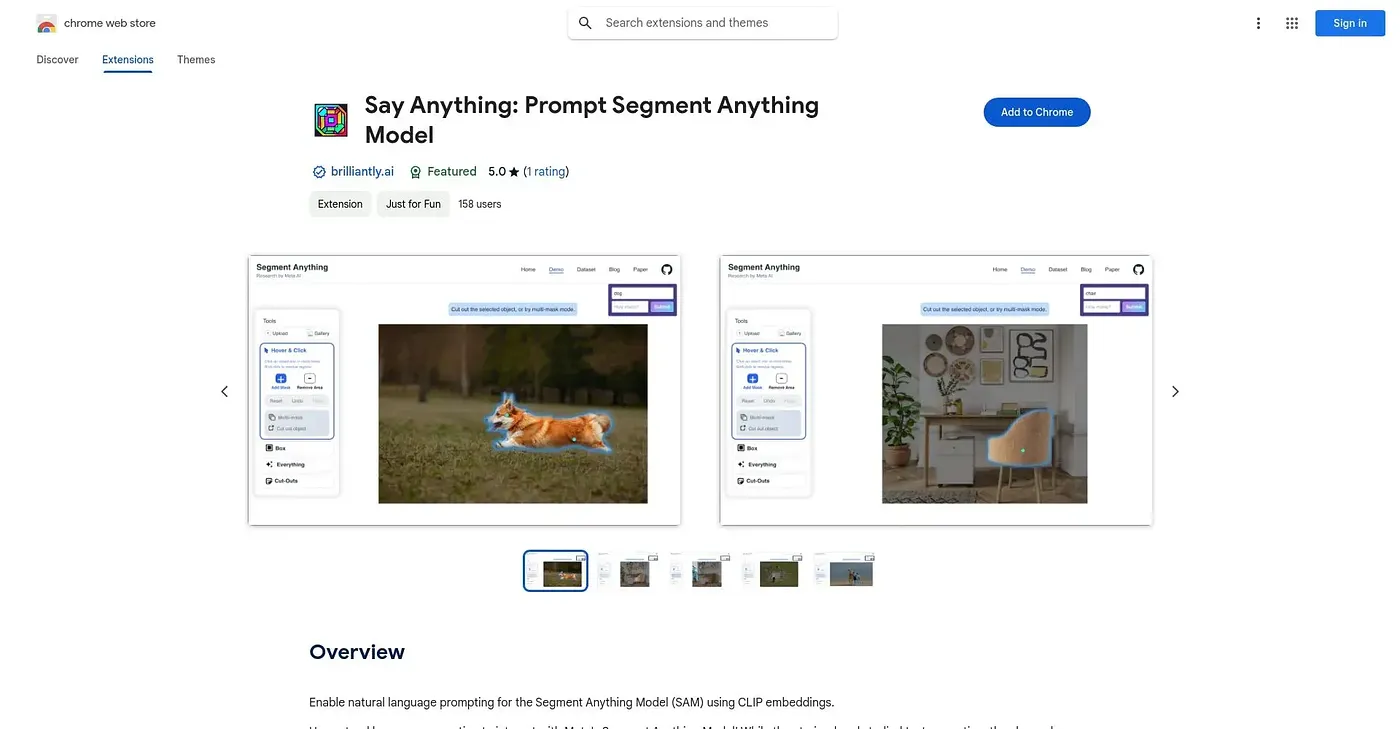The image size is (1400, 729).
Task: Click the Sign in button
Action: [1350, 23]
